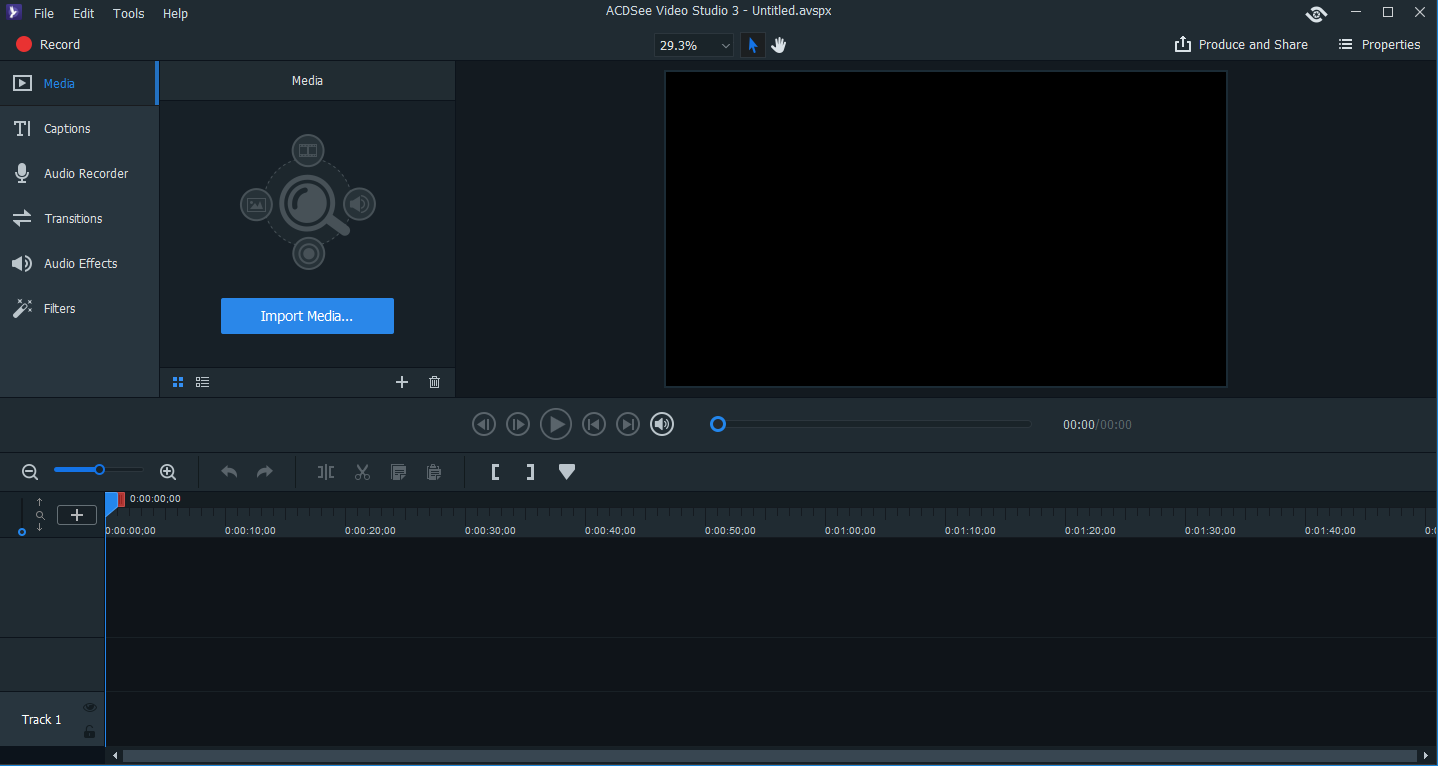
Task: Click the 0:00:10;00 mark on the ruler
Action: coord(250,530)
